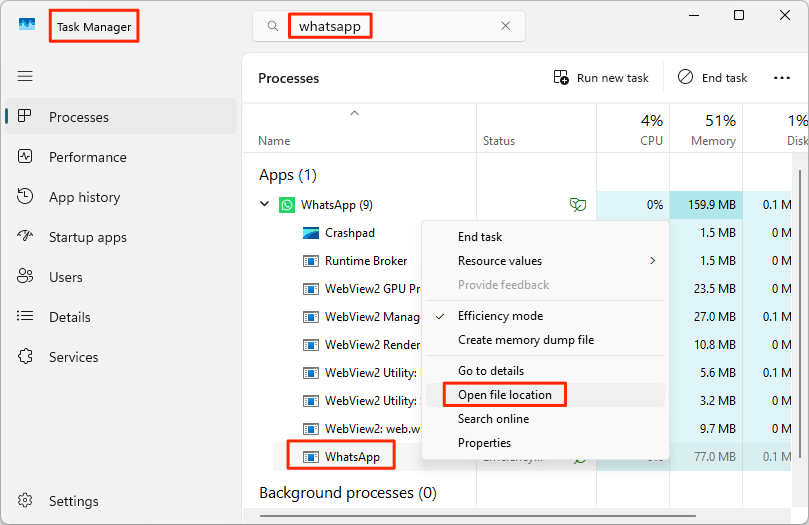Viewport: 809px width, 525px height.
Task: Click End task in the toolbar
Action: [x=713, y=78]
